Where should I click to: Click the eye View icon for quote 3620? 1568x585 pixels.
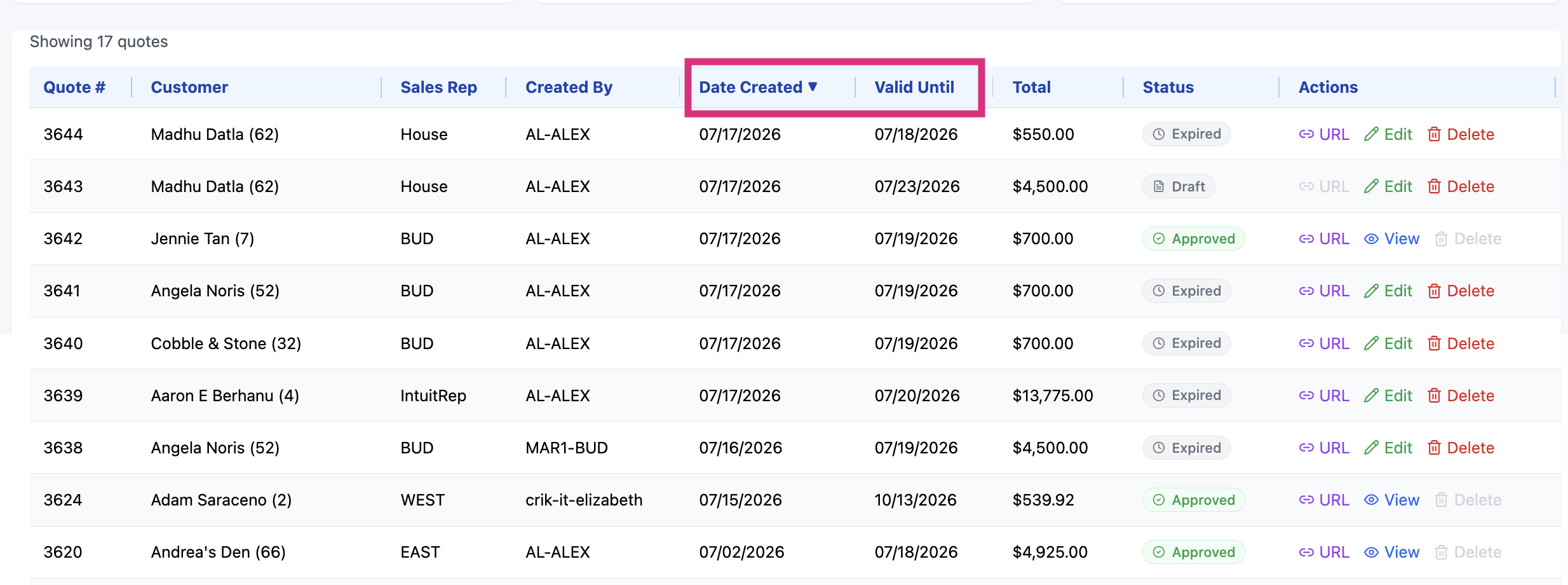pyautogui.click(x=1371, y=552)
